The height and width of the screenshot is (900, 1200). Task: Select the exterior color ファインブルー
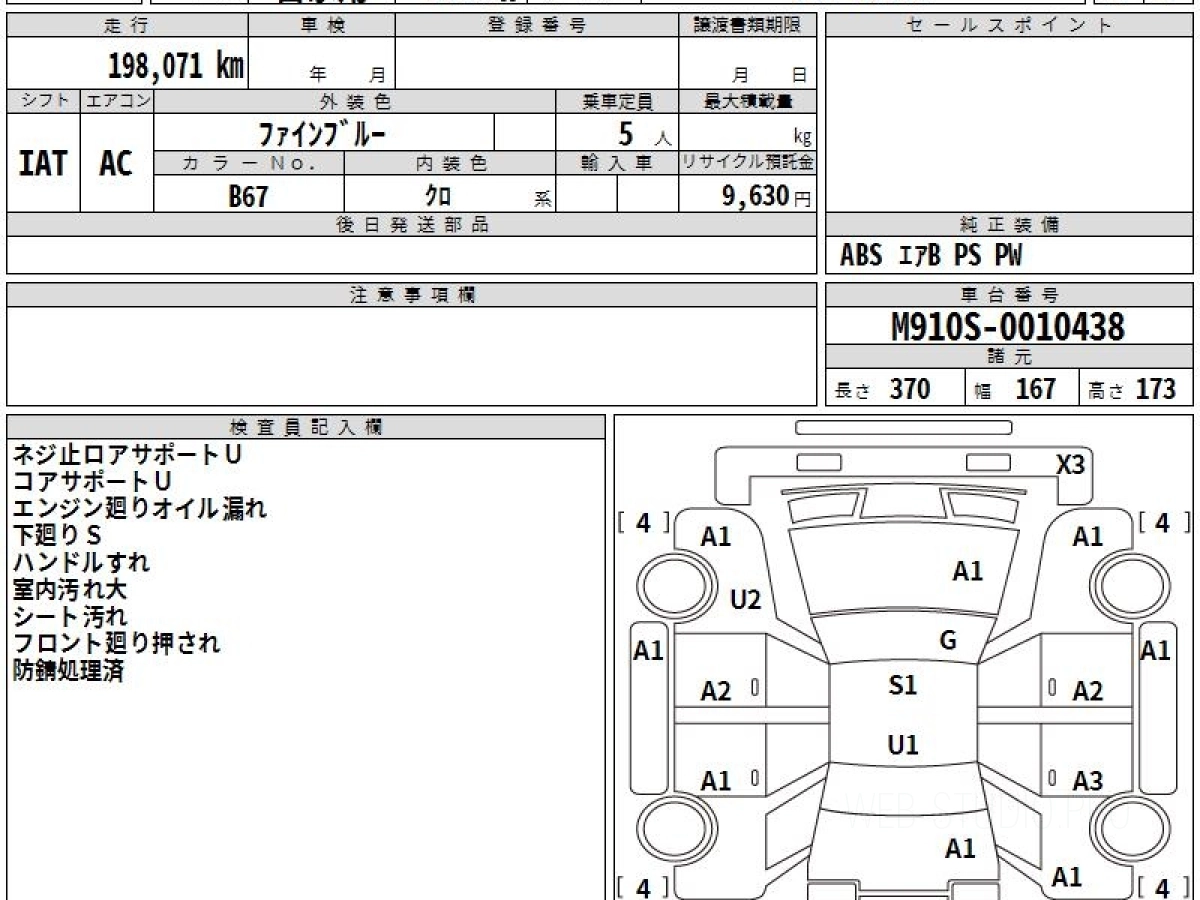[x=322, y=133]
